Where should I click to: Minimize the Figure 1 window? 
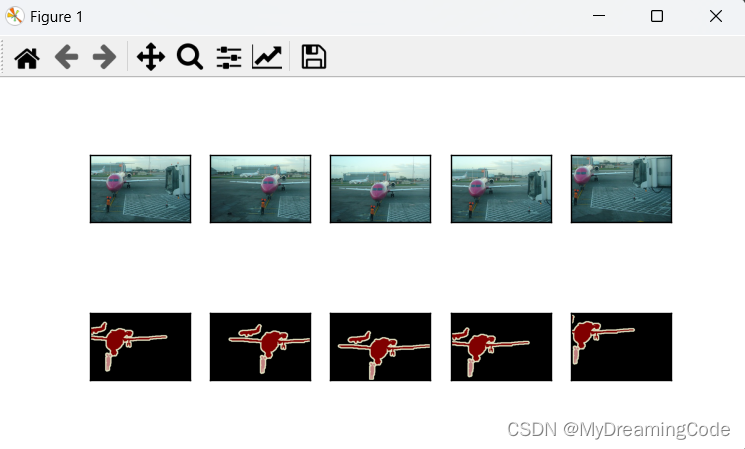point(599,16)
